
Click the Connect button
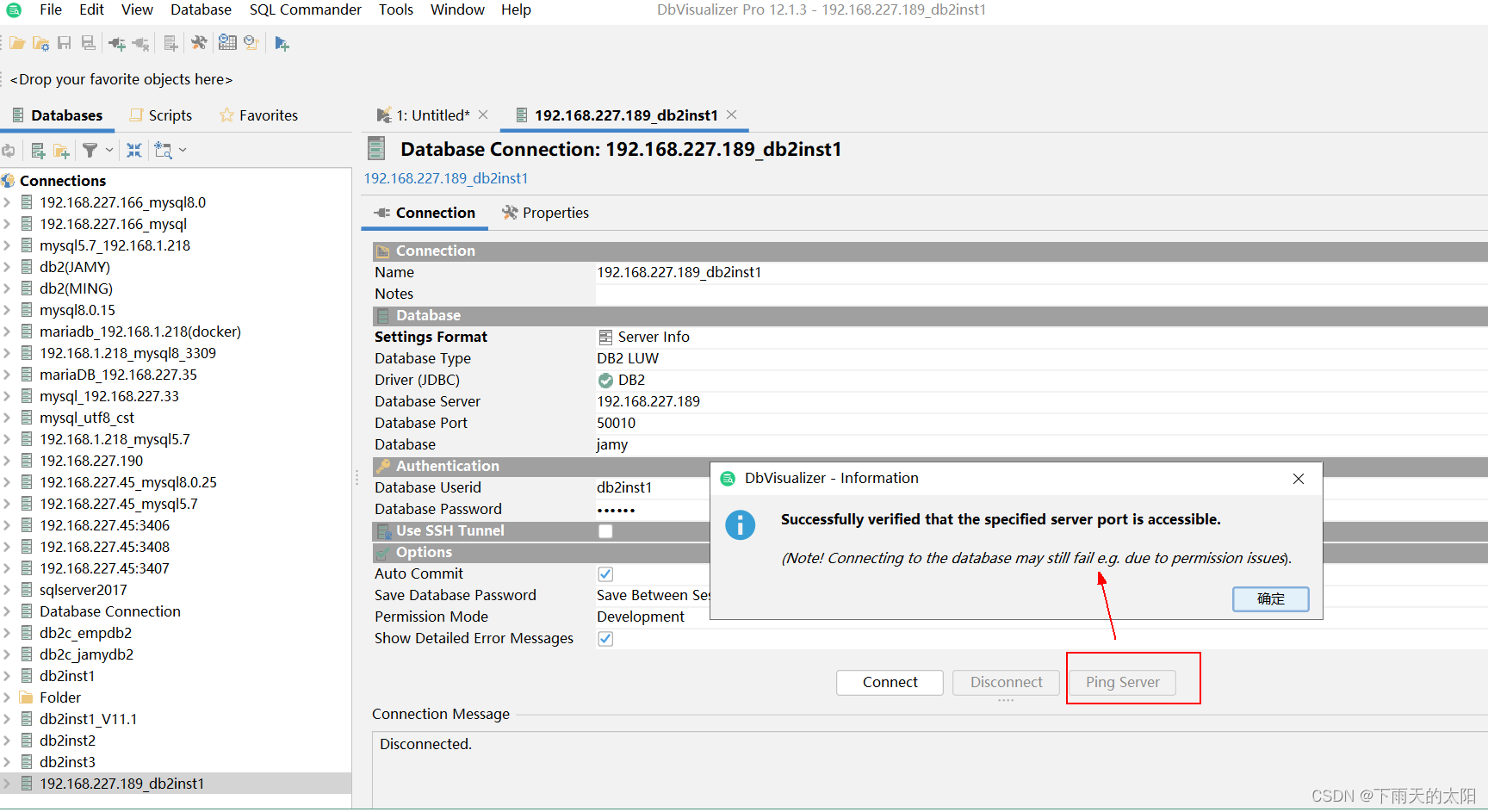[890, 683]
